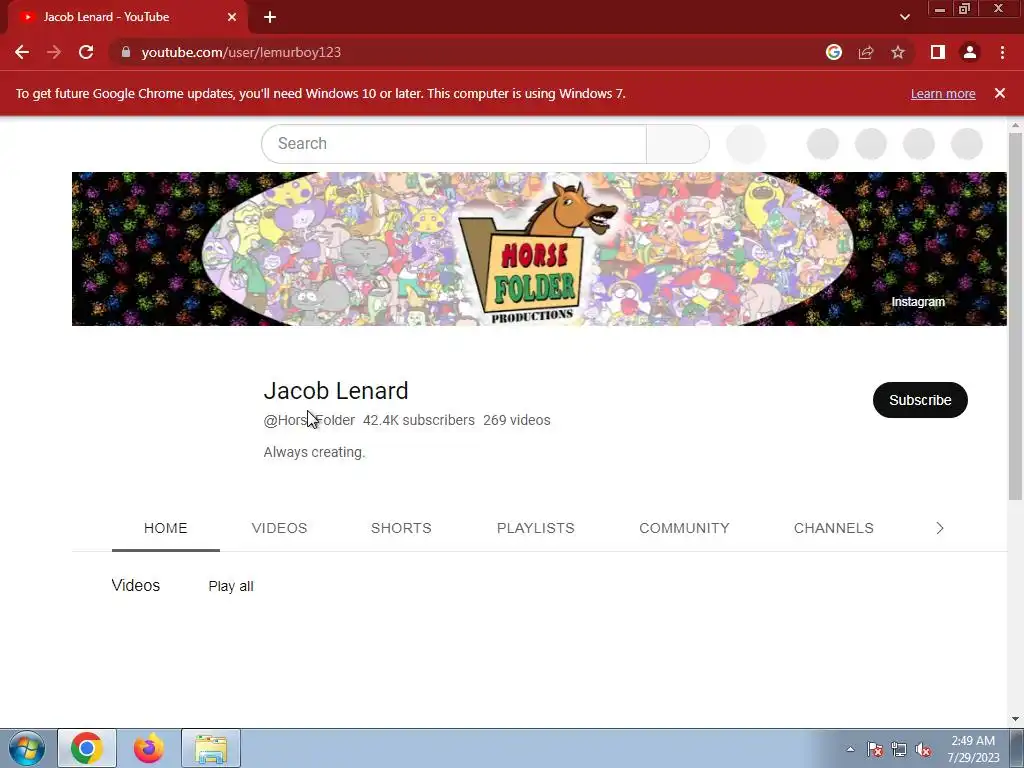Close the Jacob Lenard YouTube tab
Image resolution: width=1024 pixels, height=768 pixels.
pyautogui.click(x=232, y=17)
